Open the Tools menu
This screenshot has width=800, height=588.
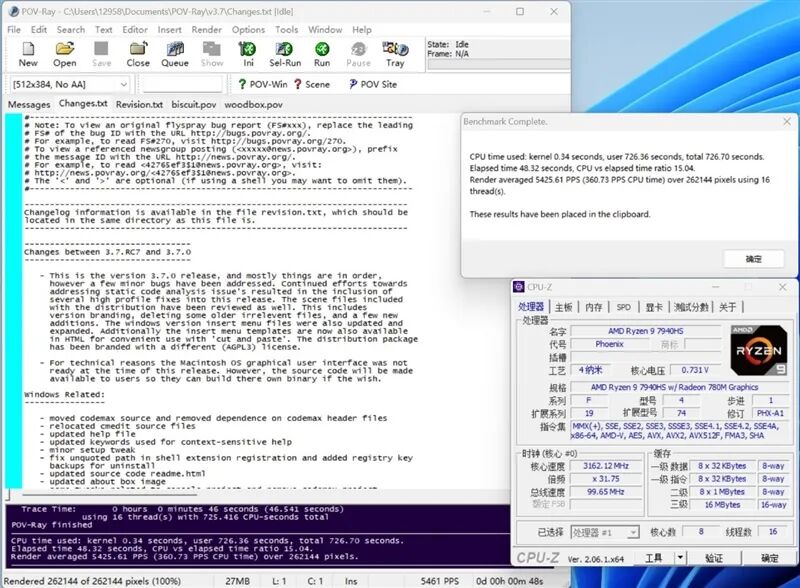(287, 30)
